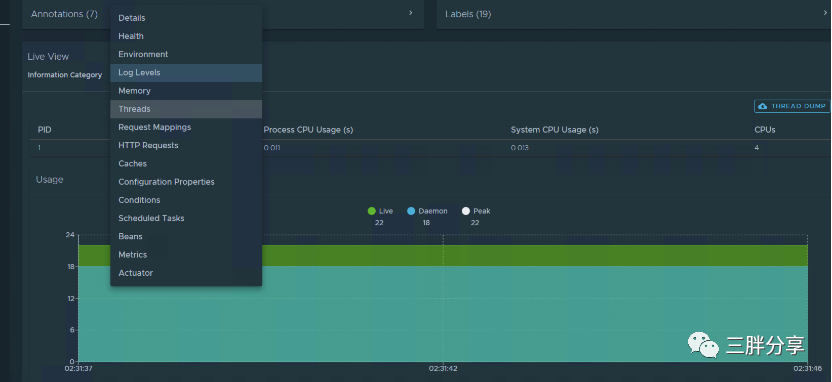
Task: Select Details from the category list
Action: (x=186, y=18)
